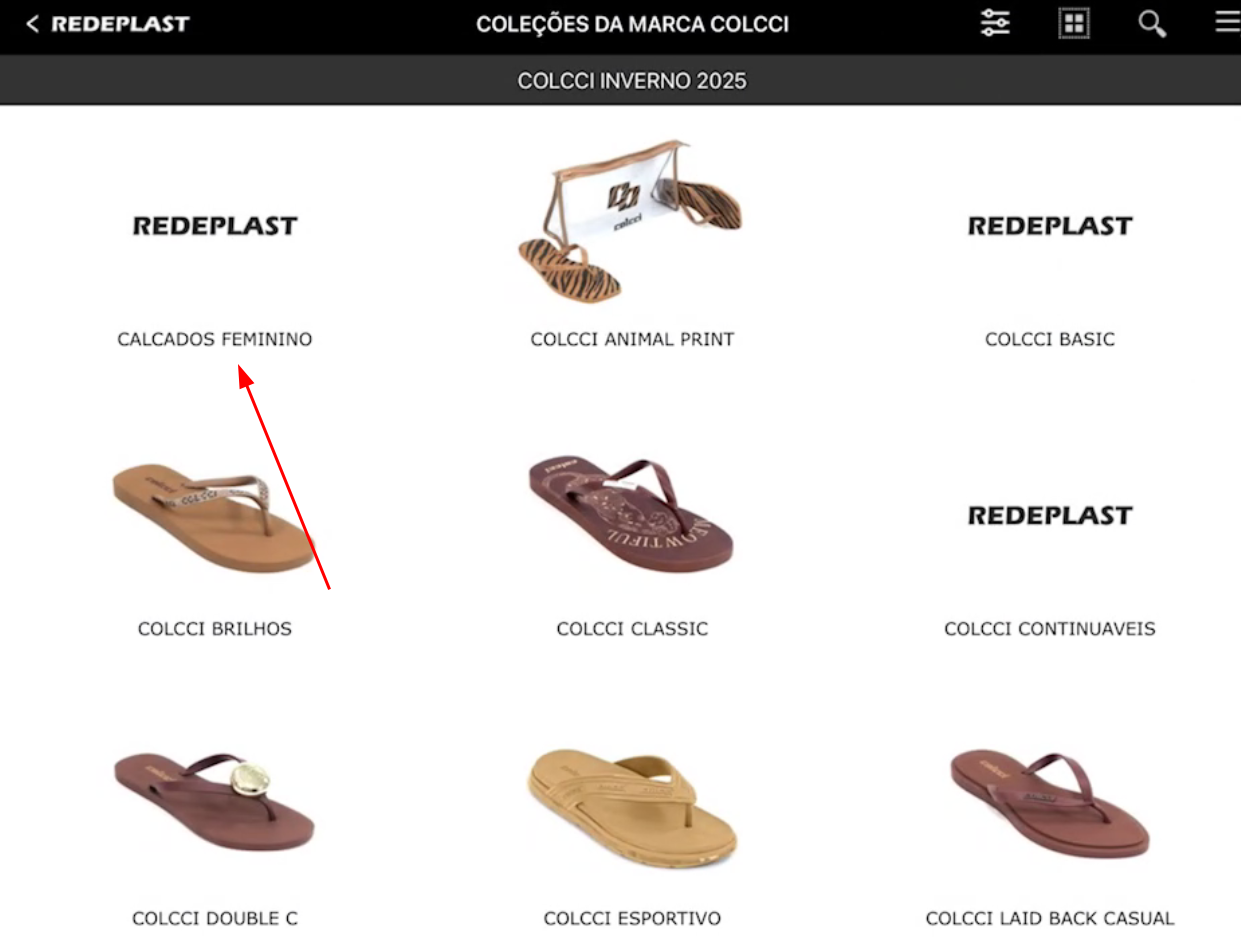Open the hamburger menu icon
The image size is (1241, 951).
click(1228, 22)
